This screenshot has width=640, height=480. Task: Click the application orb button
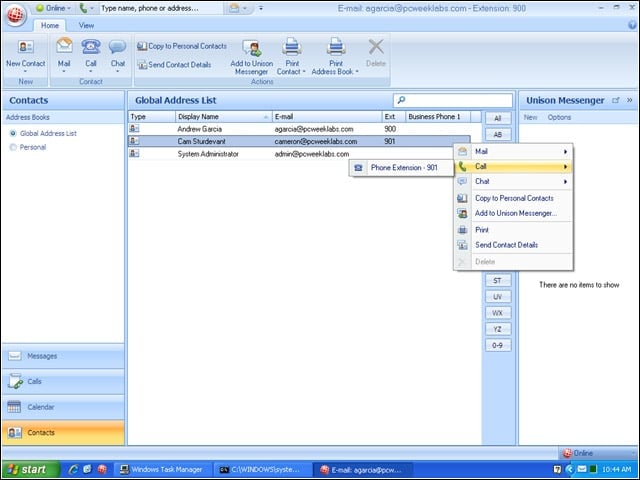click(16, 15)
